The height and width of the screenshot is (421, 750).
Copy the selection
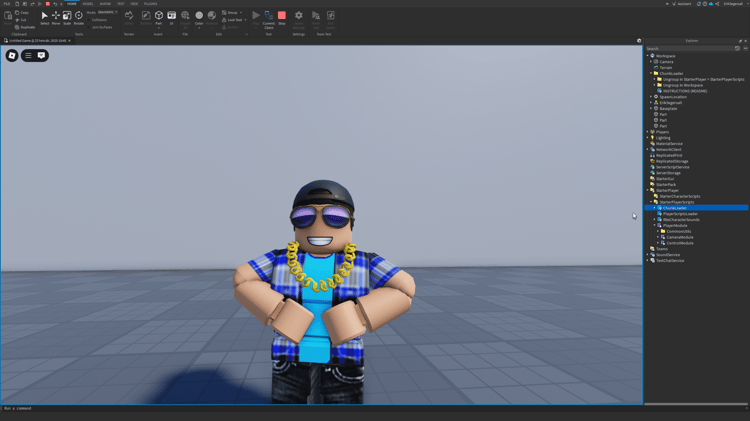click(x=22, y=12)
